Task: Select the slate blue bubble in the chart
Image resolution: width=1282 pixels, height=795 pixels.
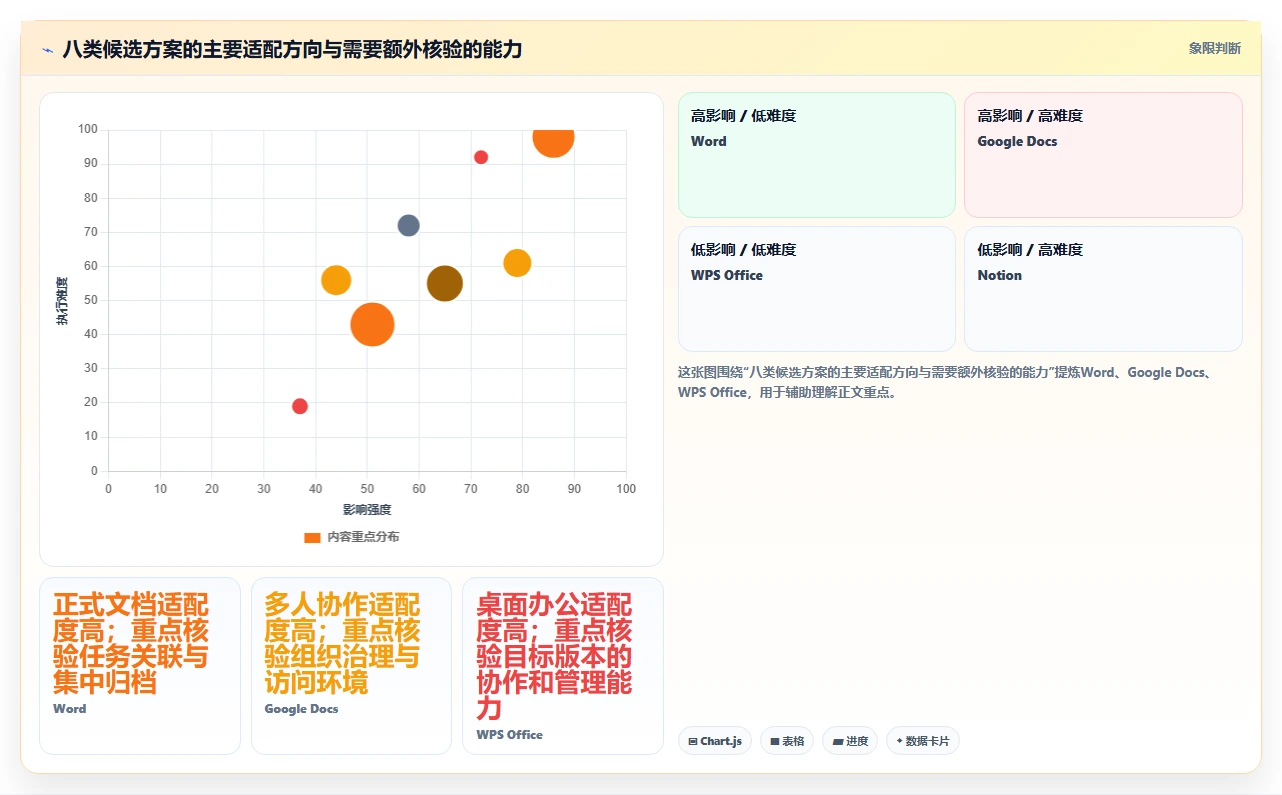Action: pos(408,225)
